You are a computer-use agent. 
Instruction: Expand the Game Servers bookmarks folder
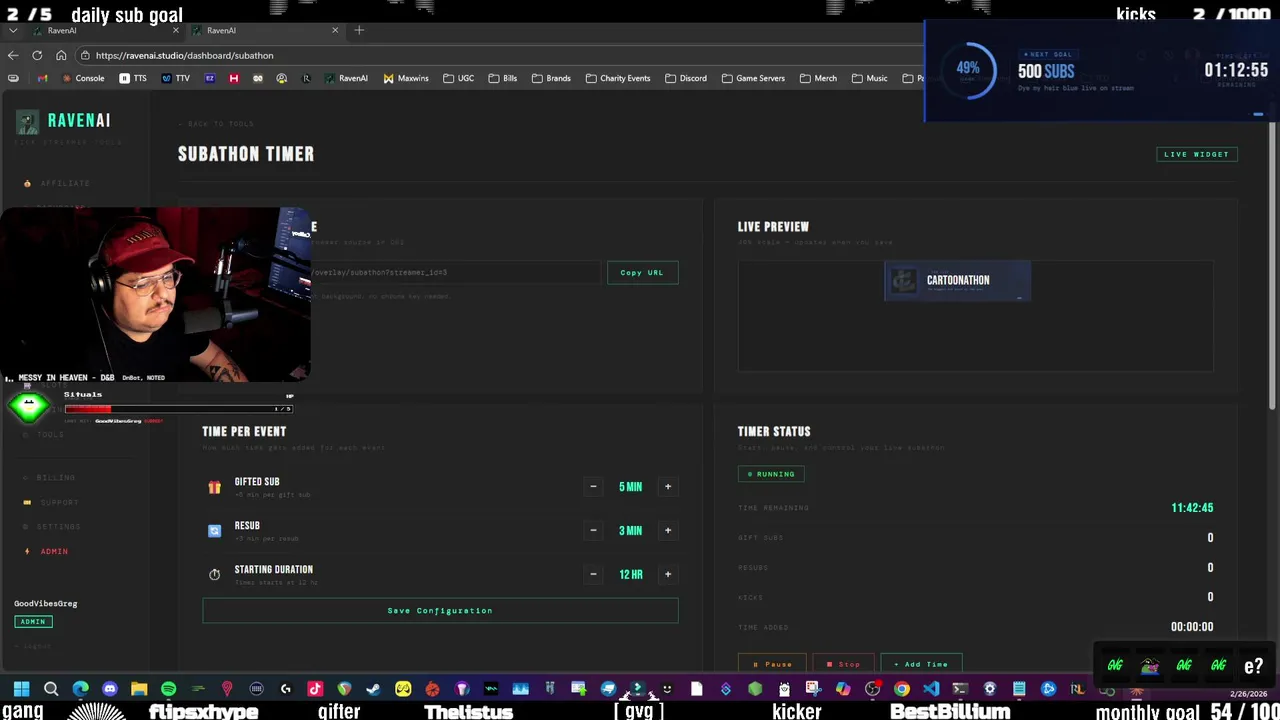pos(752,78)
